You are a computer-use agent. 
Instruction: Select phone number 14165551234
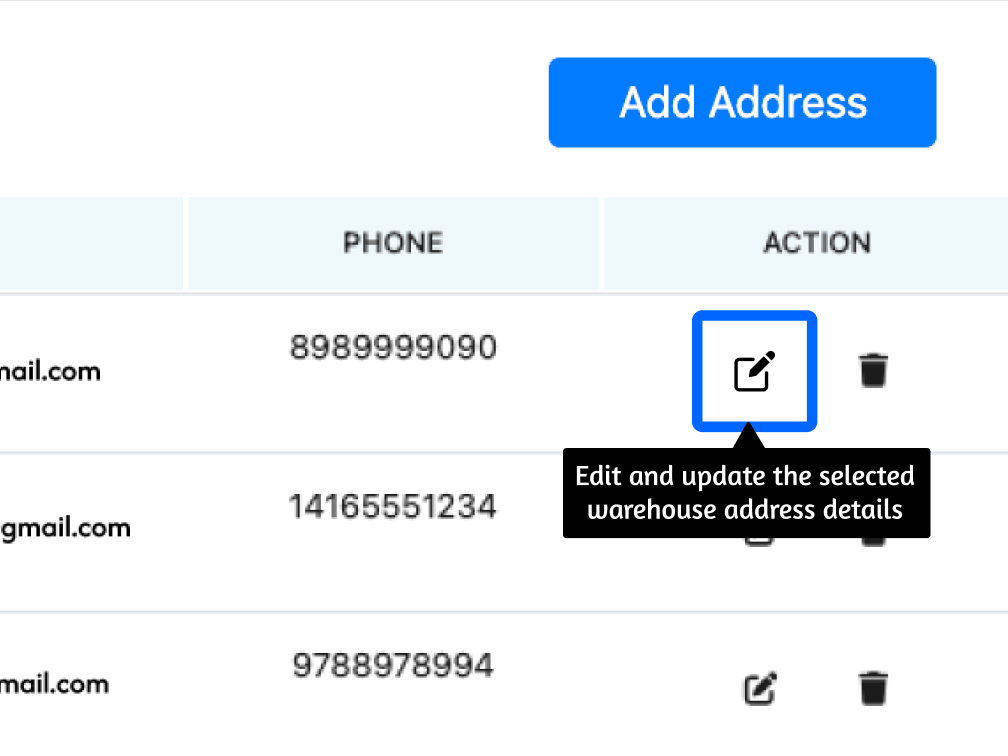393,507
